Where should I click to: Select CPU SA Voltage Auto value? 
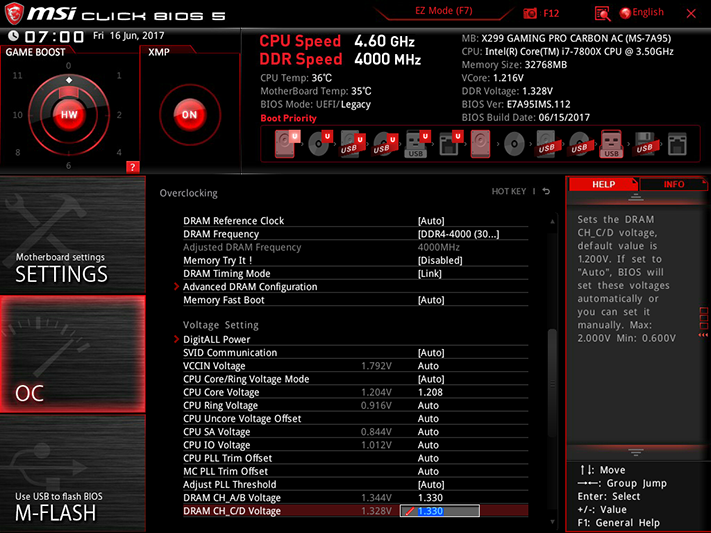tap(428, 431)
